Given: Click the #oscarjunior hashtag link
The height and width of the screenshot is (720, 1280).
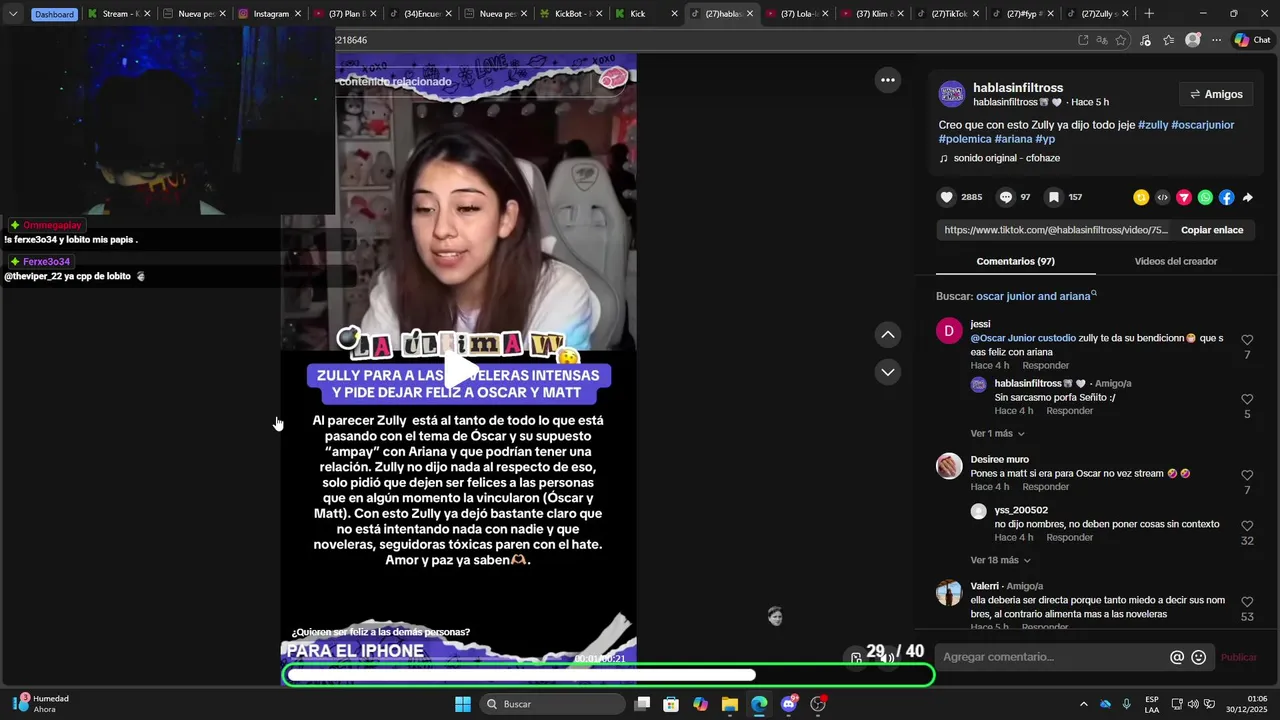Looking at the screenshot, I should point(1203,125).
